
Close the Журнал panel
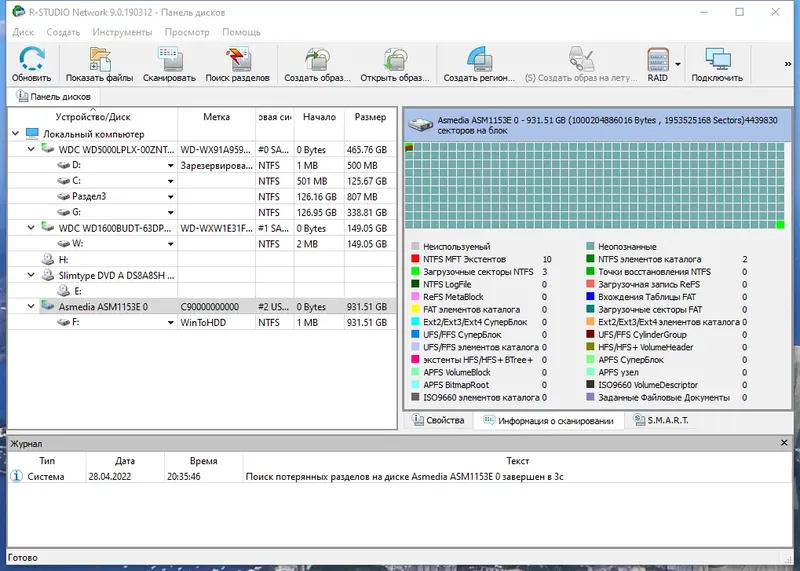point(784,443)
